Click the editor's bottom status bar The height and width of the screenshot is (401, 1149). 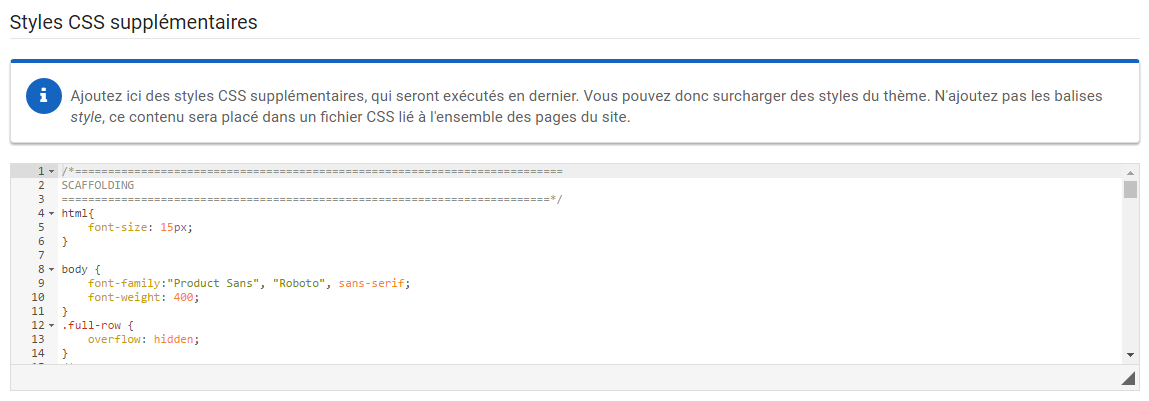click(564, 378)
